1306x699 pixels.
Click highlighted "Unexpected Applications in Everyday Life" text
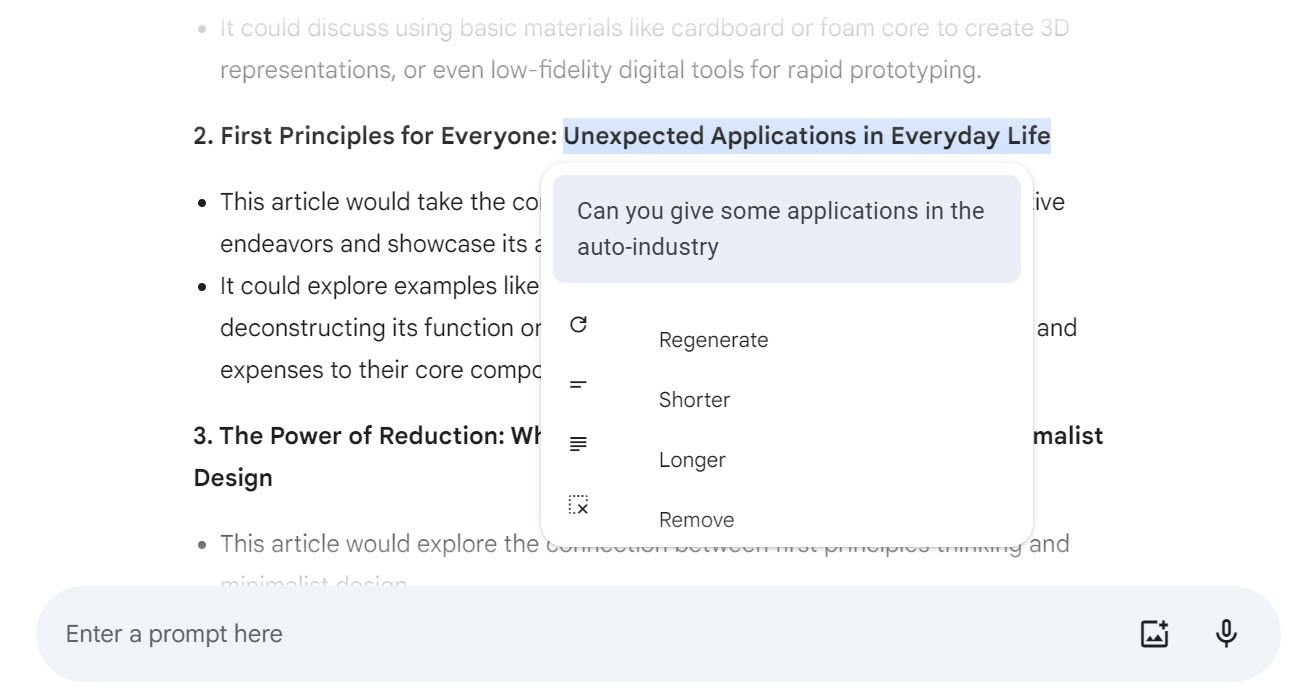coord(806,136)
